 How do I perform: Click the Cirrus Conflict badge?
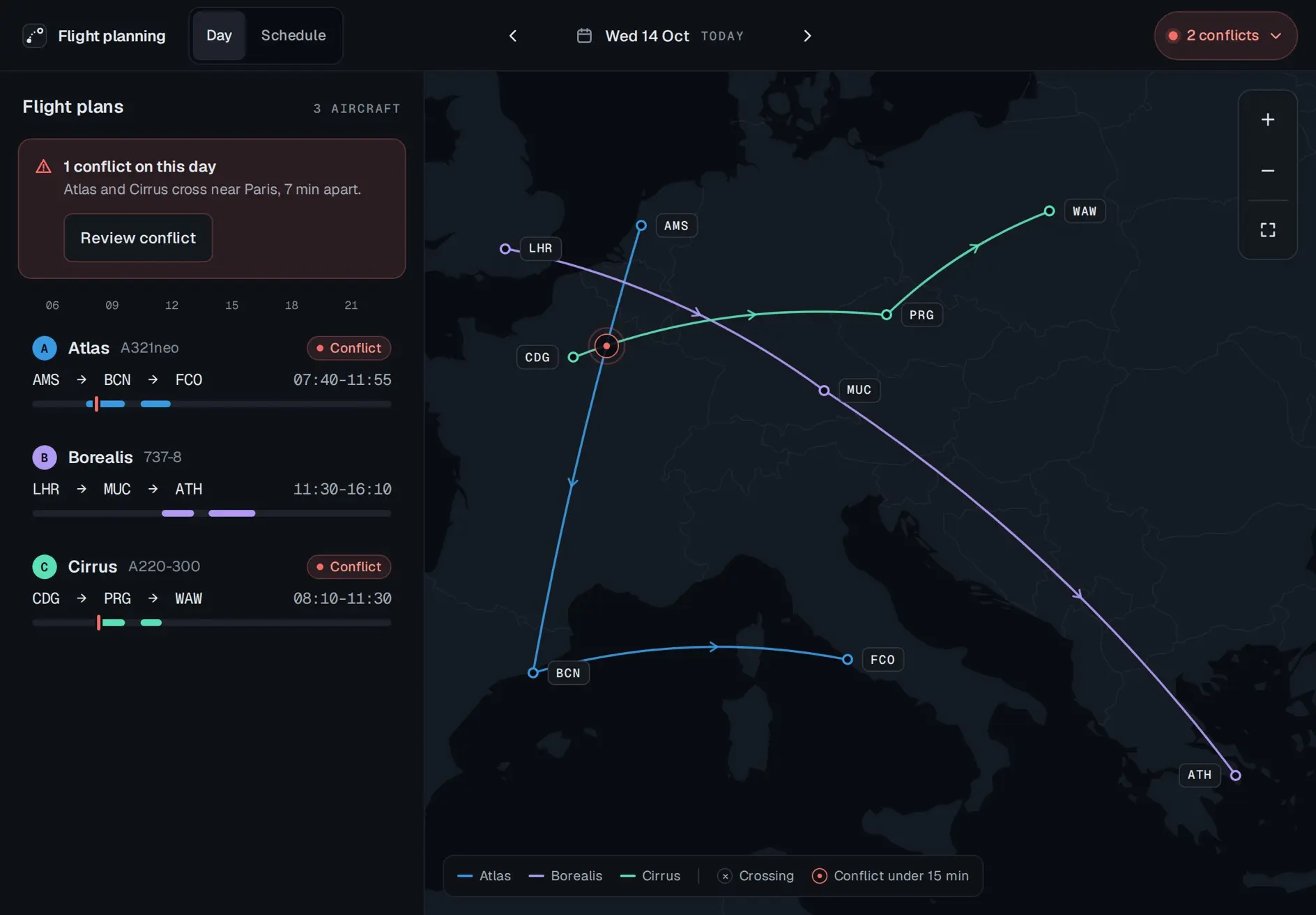coord(349,567)
